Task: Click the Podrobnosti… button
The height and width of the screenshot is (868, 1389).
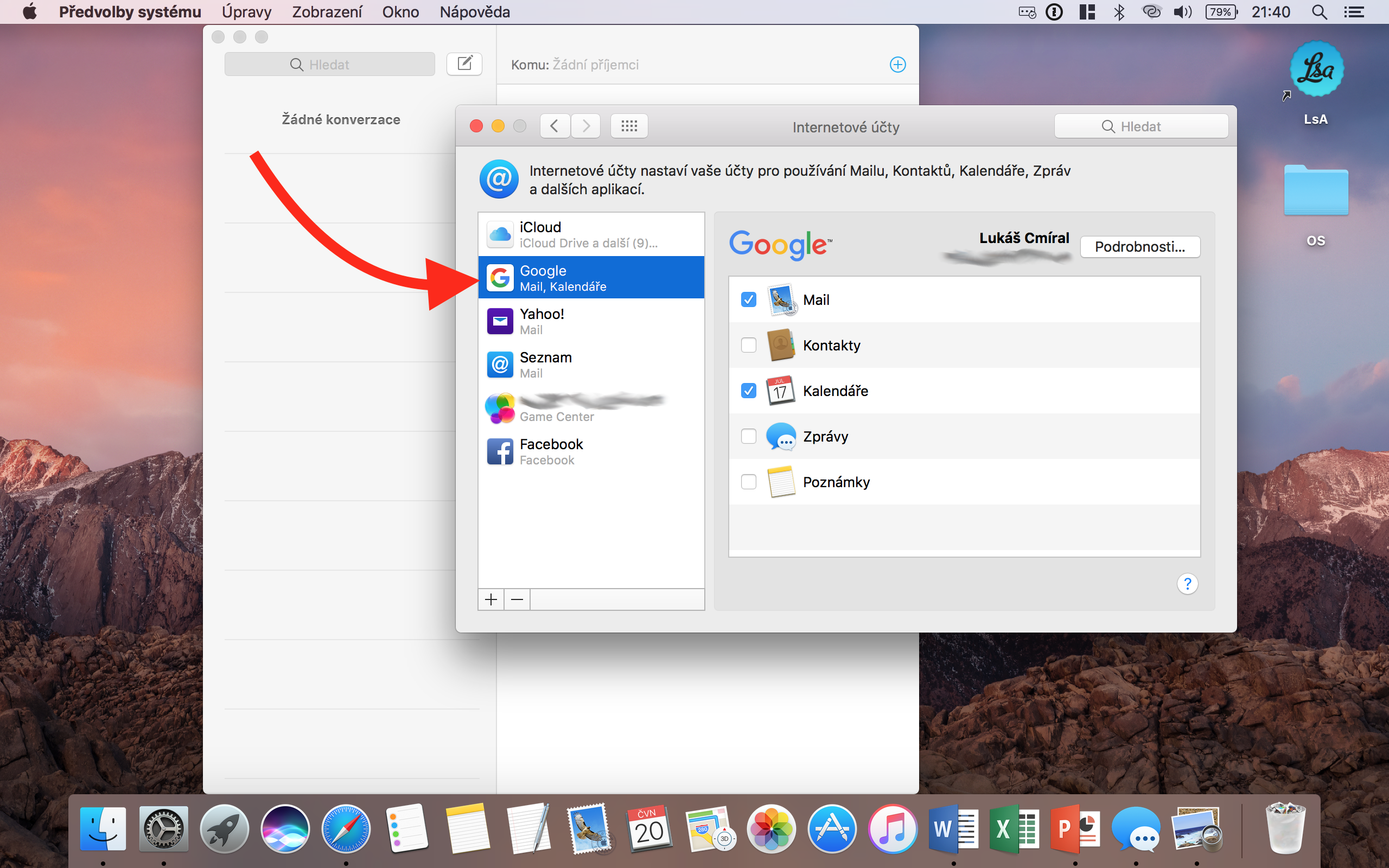Action: tap(1139, 247)
